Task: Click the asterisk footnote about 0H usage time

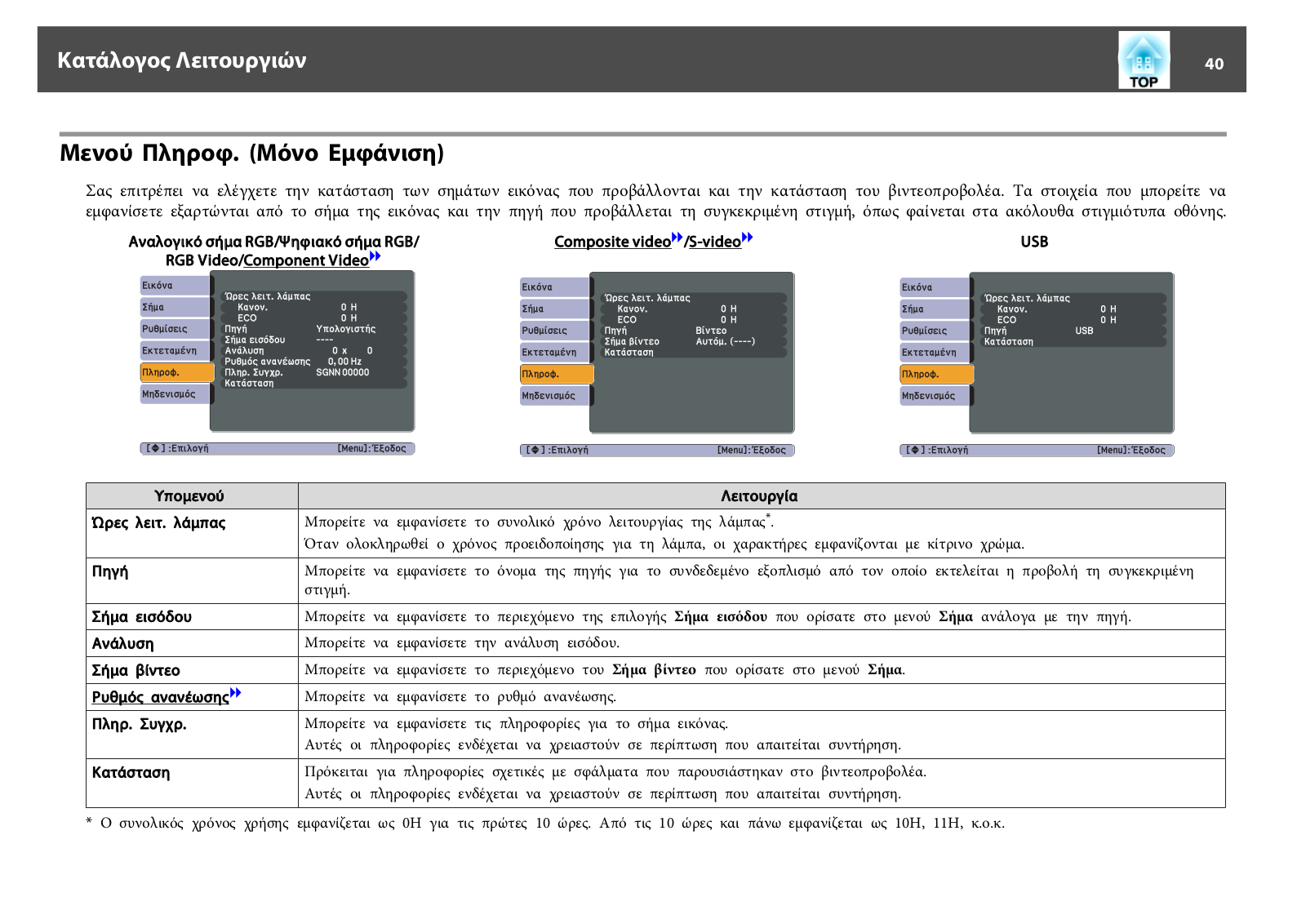Action: click(545, 823)
